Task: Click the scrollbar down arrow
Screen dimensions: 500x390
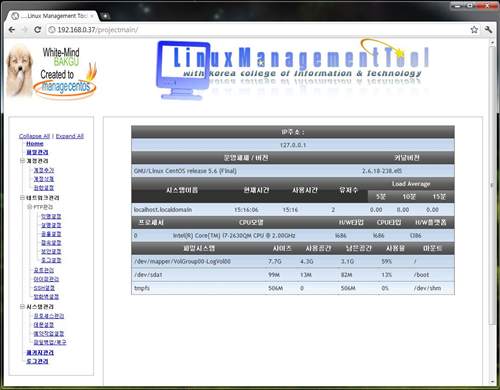Action: point(492,382)
